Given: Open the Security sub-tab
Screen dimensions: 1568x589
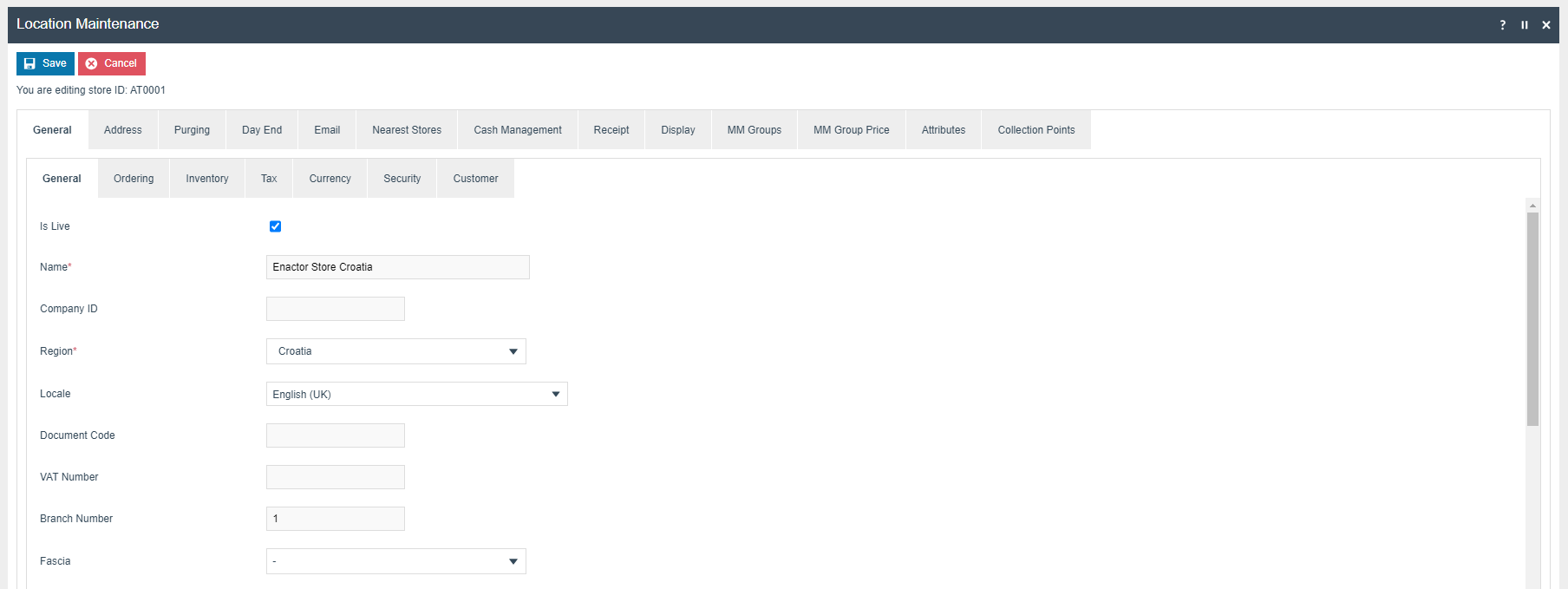Looking at the screenshot, I should click(x=402, y=179).
